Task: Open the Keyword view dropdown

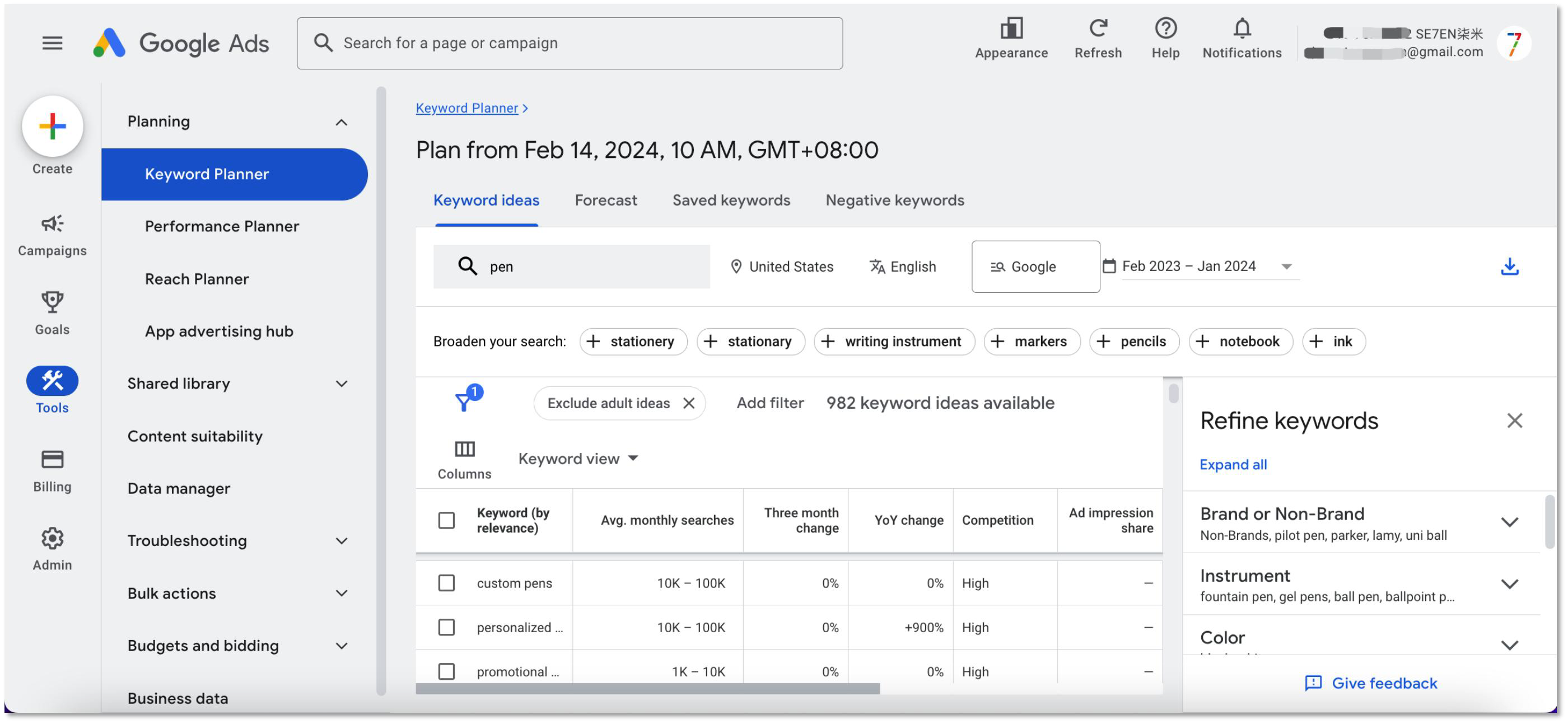Action: (578, 459)
